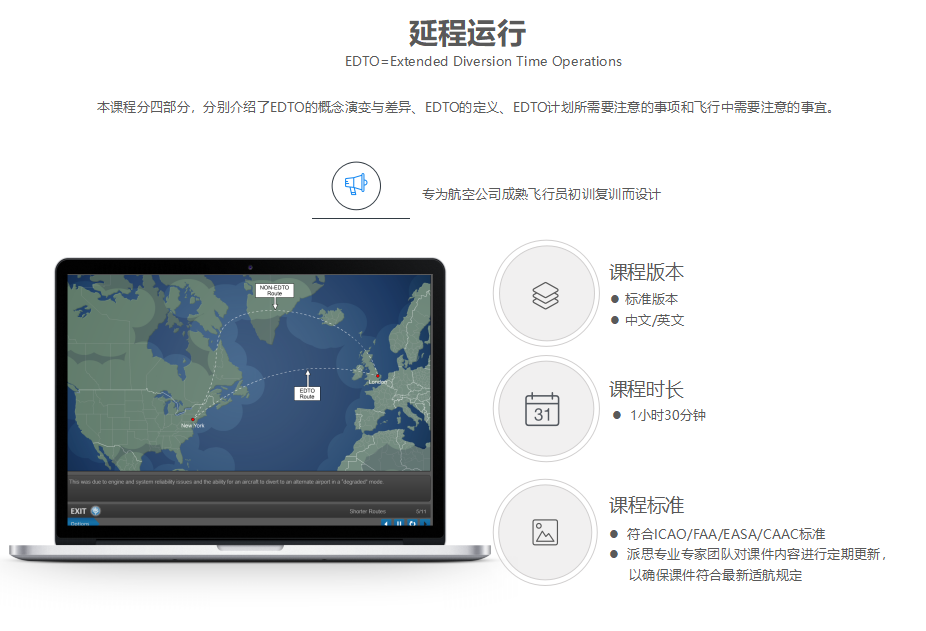
Task: Click the 中文/英文 bullet item
Action: [654, 320]
